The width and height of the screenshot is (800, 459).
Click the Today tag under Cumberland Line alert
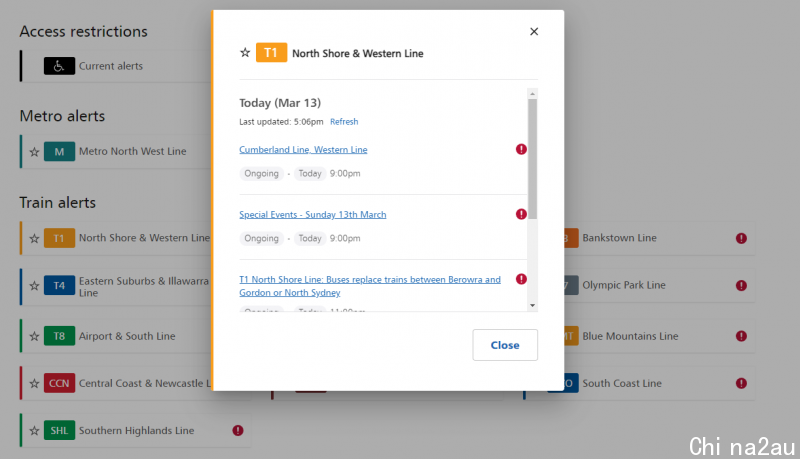tap(310, 173)
